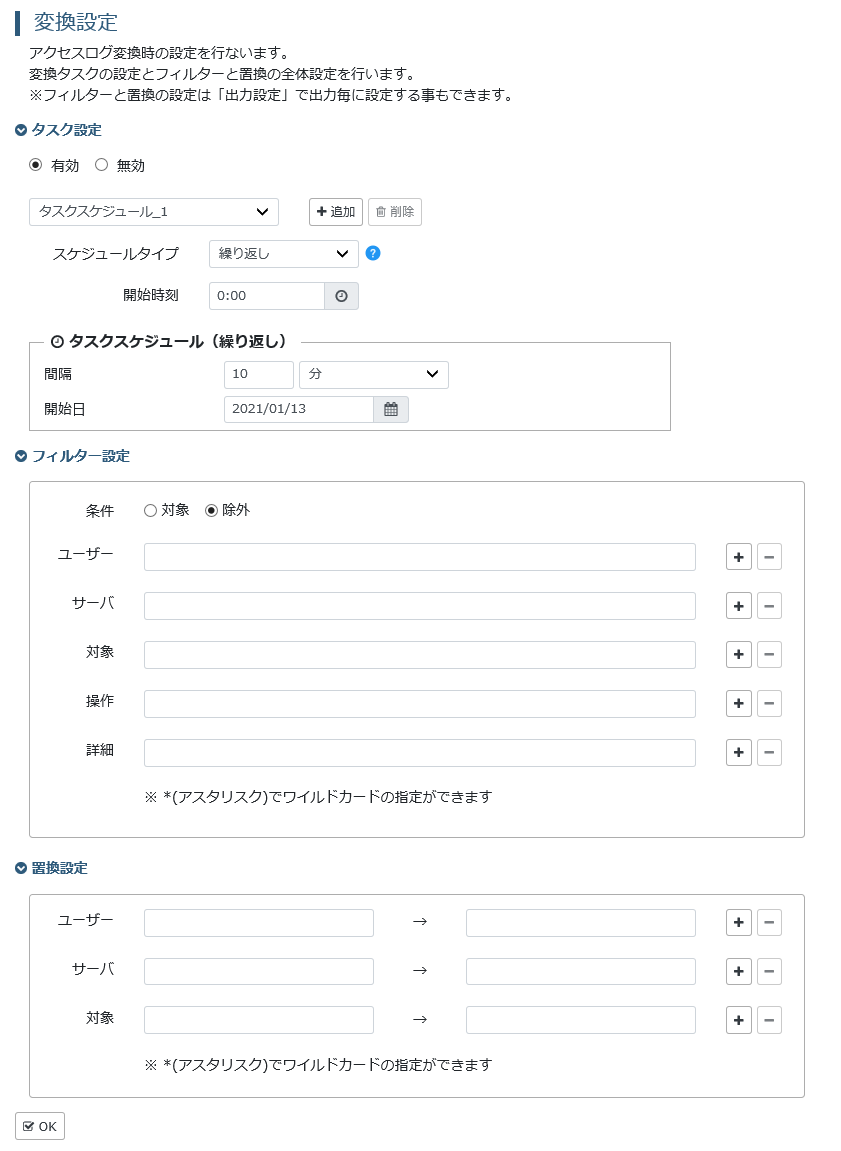Open the タスクスケジュール_1 dropdown

[154, 211]
